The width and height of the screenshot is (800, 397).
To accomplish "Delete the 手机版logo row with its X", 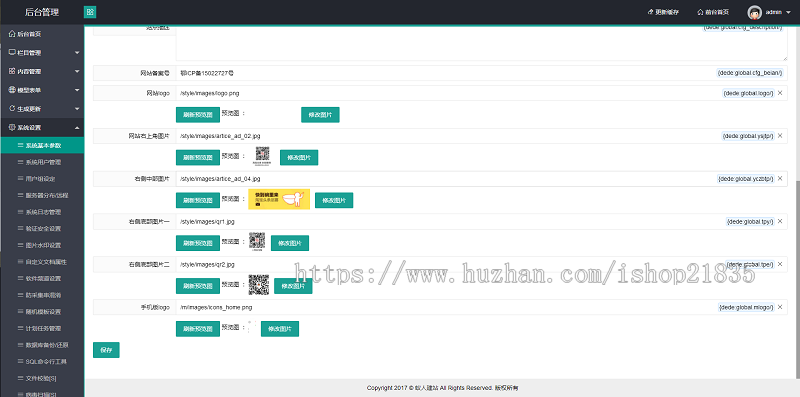I will [780, 307].
